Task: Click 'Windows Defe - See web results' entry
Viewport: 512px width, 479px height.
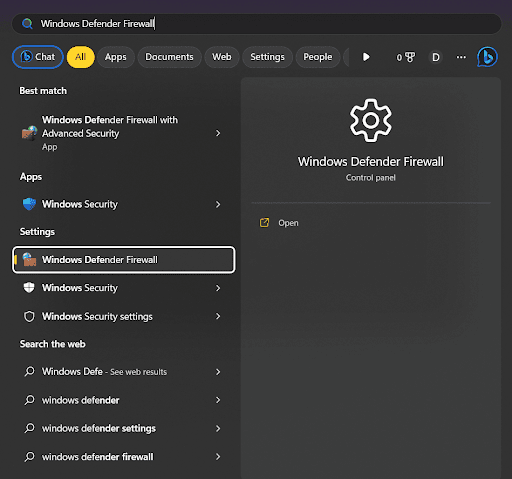Action: pos(123,372)
